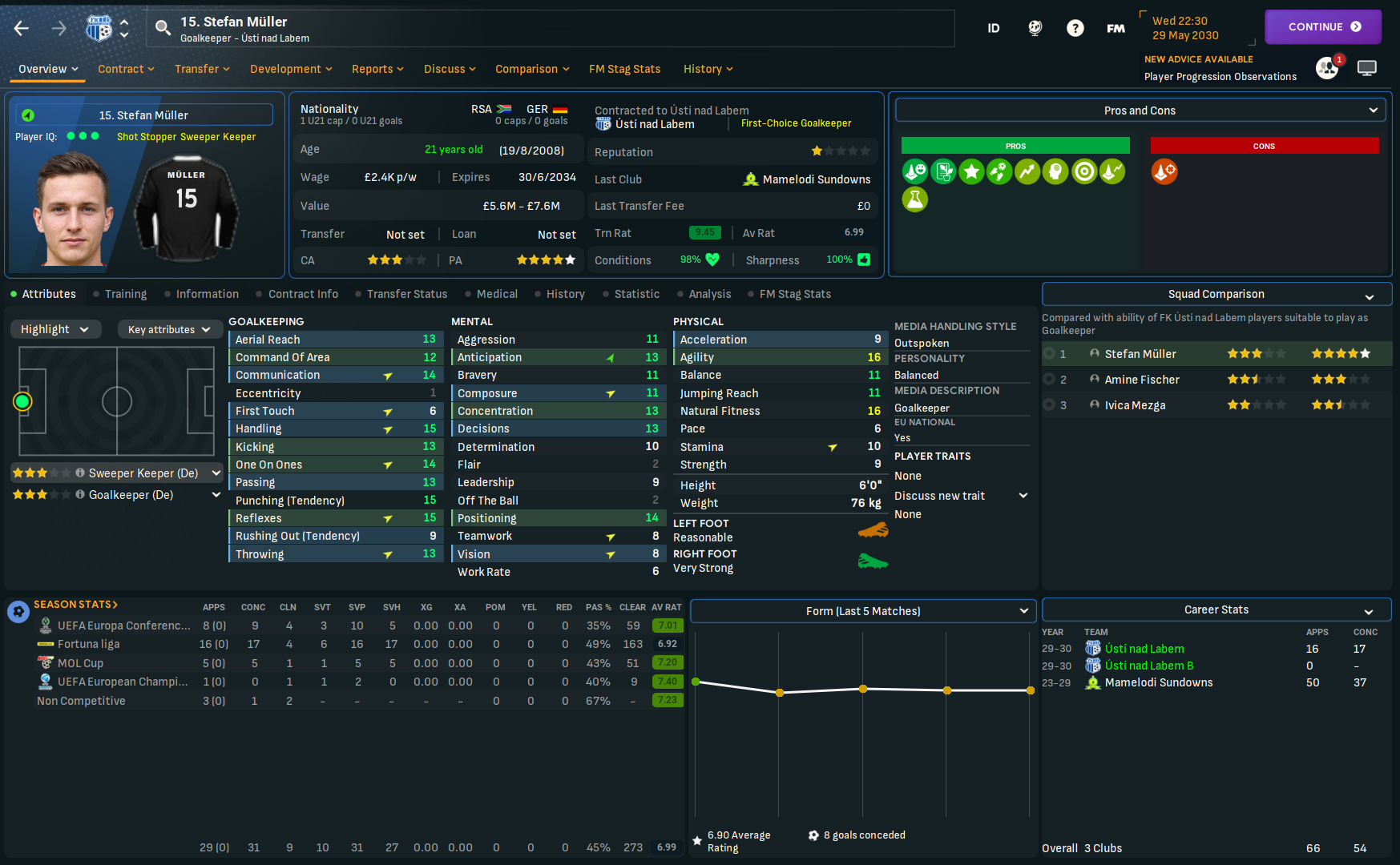This screenshot has width=1400, height=865.
Task: Click the player search field showing Stefan Müller
Action: [551, 29]
